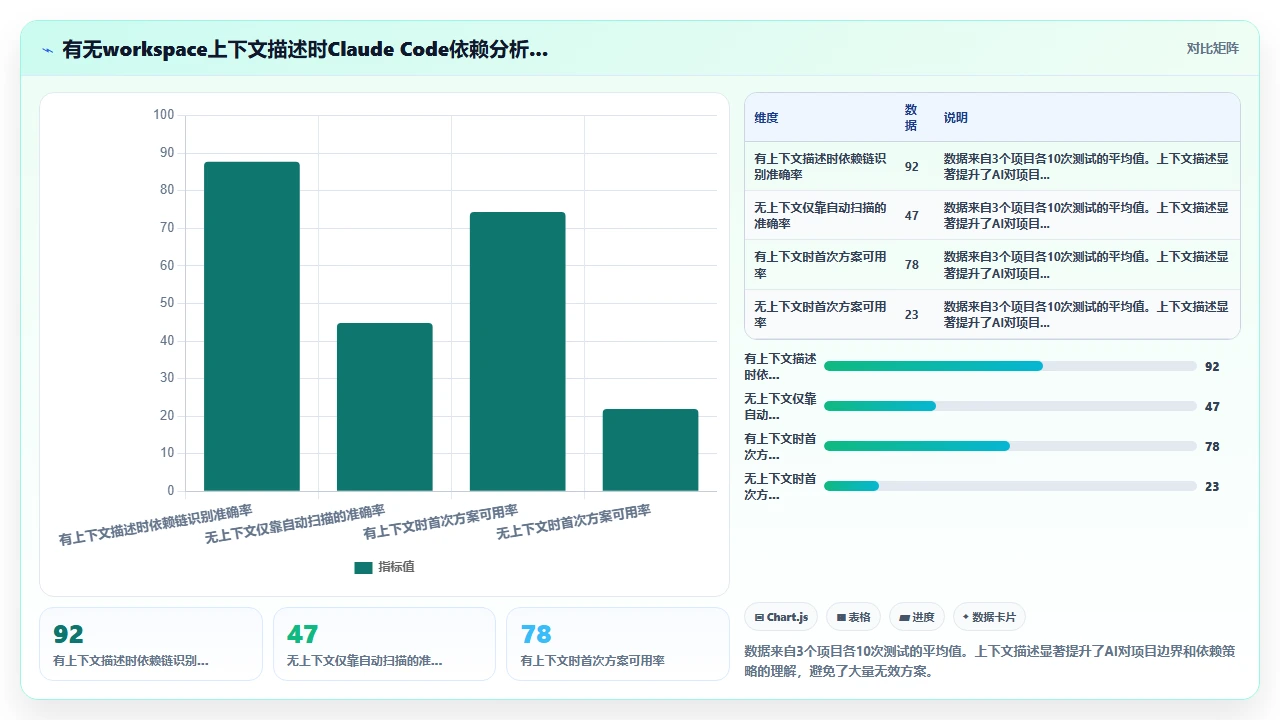
Task: Select the 进度 tag chip
Action: 916,617
